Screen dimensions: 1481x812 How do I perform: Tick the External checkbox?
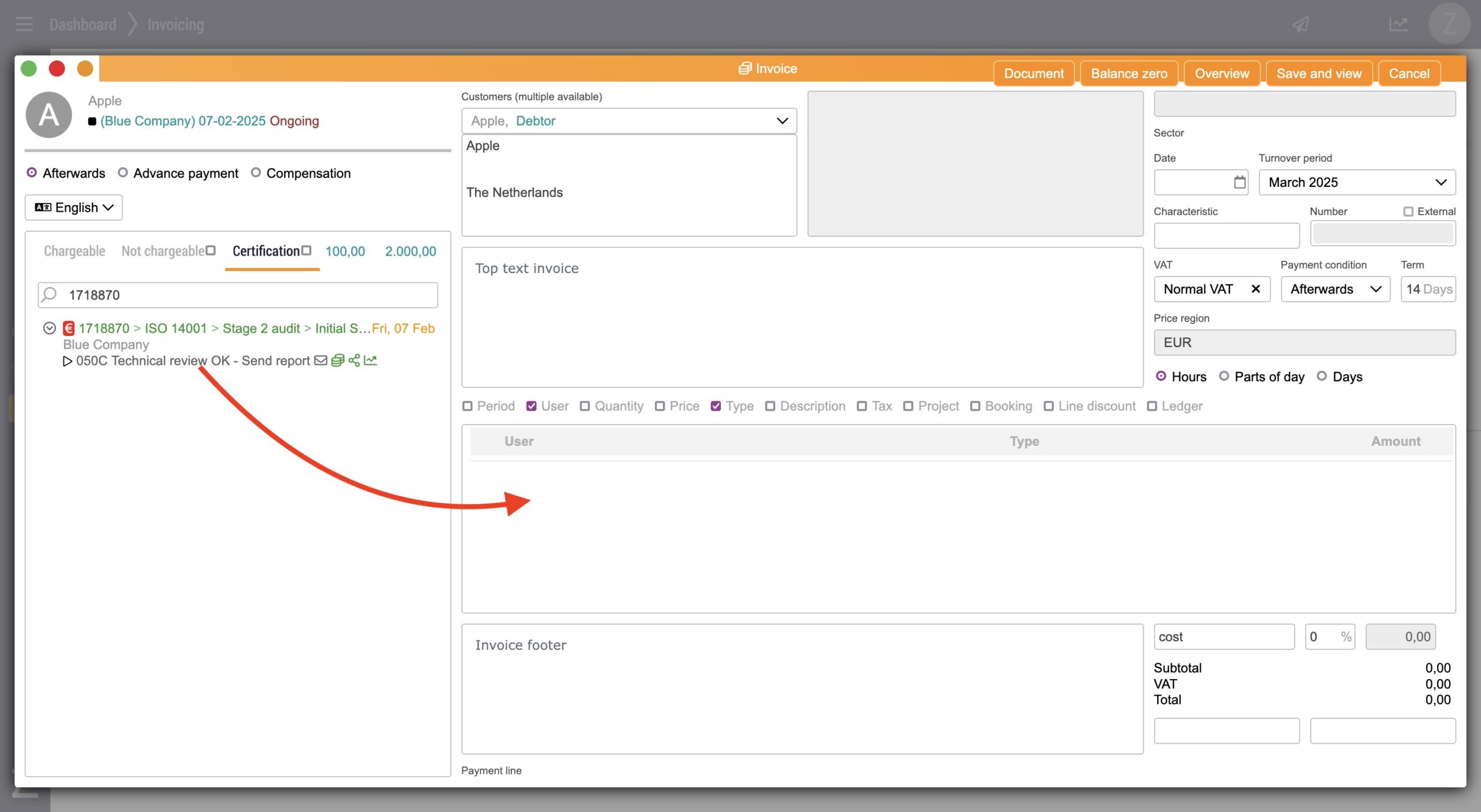[1408, 212]
